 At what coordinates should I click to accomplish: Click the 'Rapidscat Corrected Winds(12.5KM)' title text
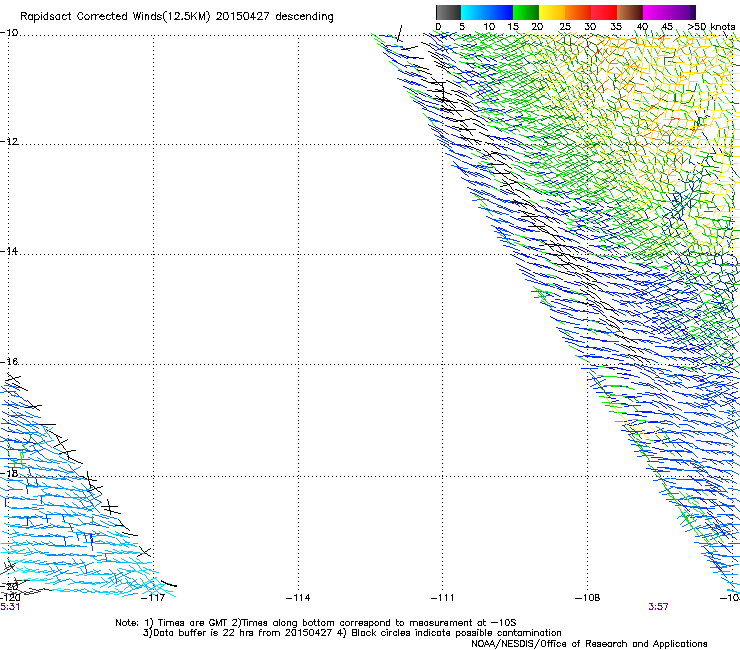pos(115,17)
